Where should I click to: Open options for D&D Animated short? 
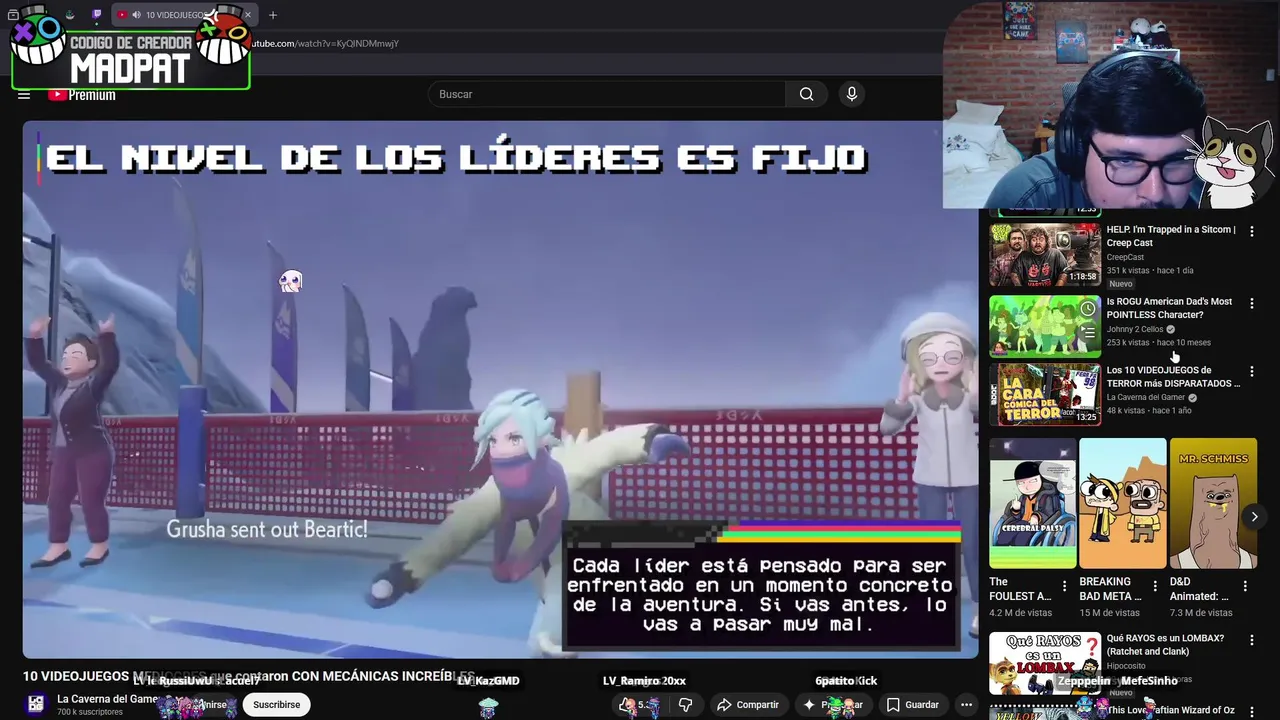point(1245,586)
